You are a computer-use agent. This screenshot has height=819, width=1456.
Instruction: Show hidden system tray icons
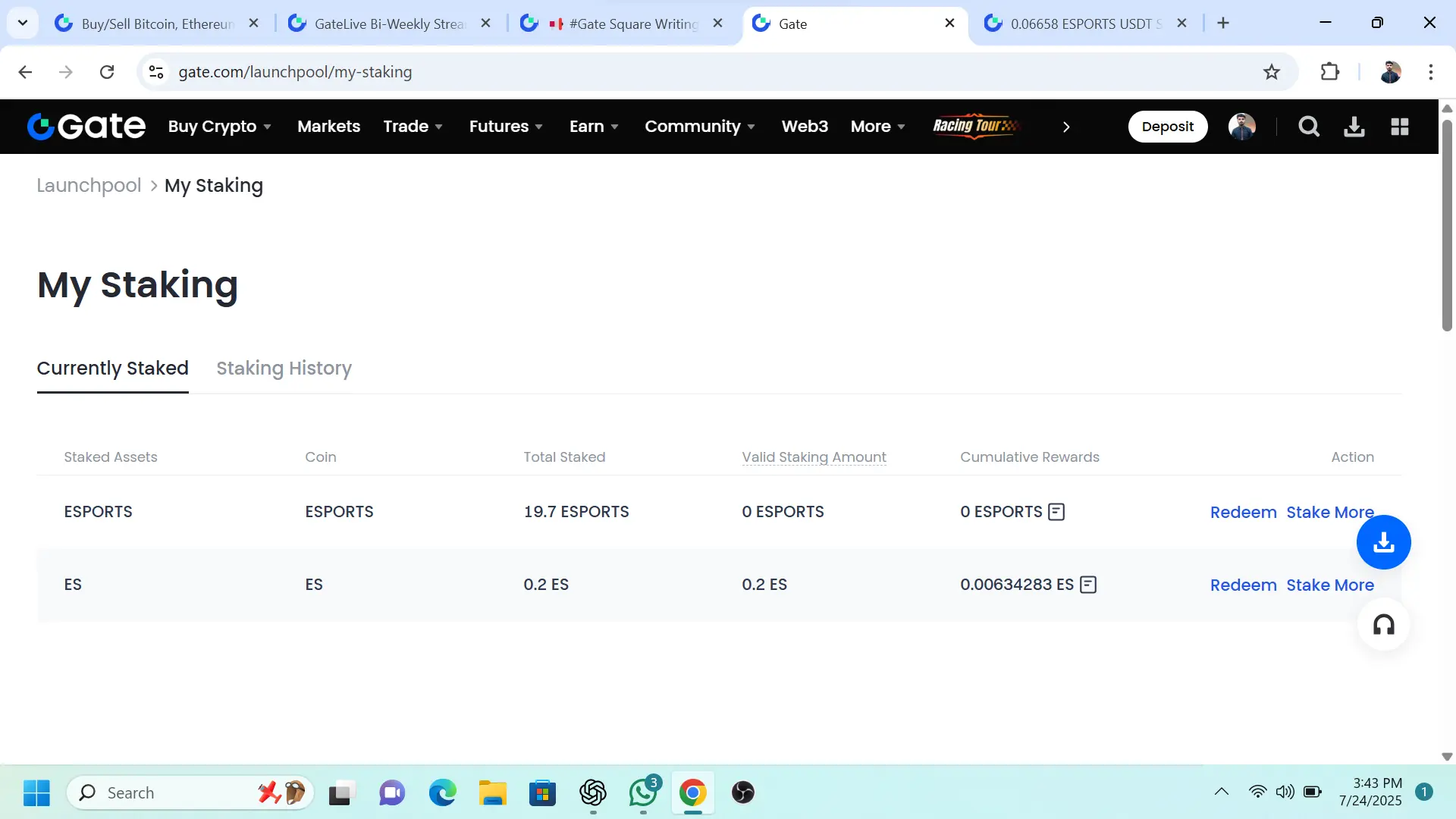(x=1222, y=792)
